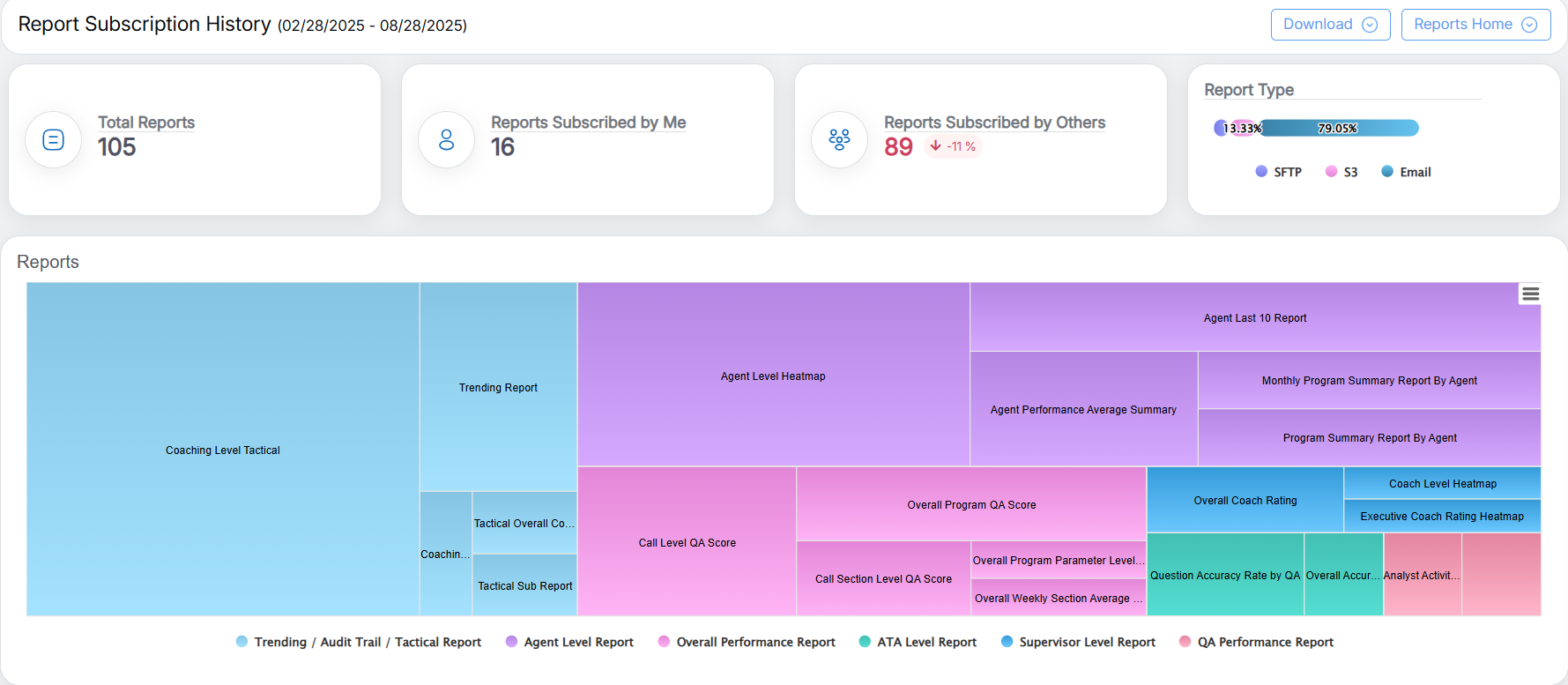
Task: Click the Total Reports label
Action: click(x=146, y=123)
